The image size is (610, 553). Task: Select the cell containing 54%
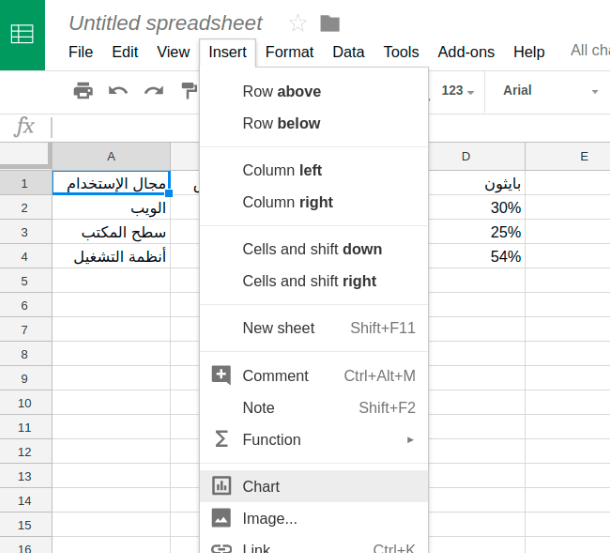pyautogui.click(x=477, y=256)
